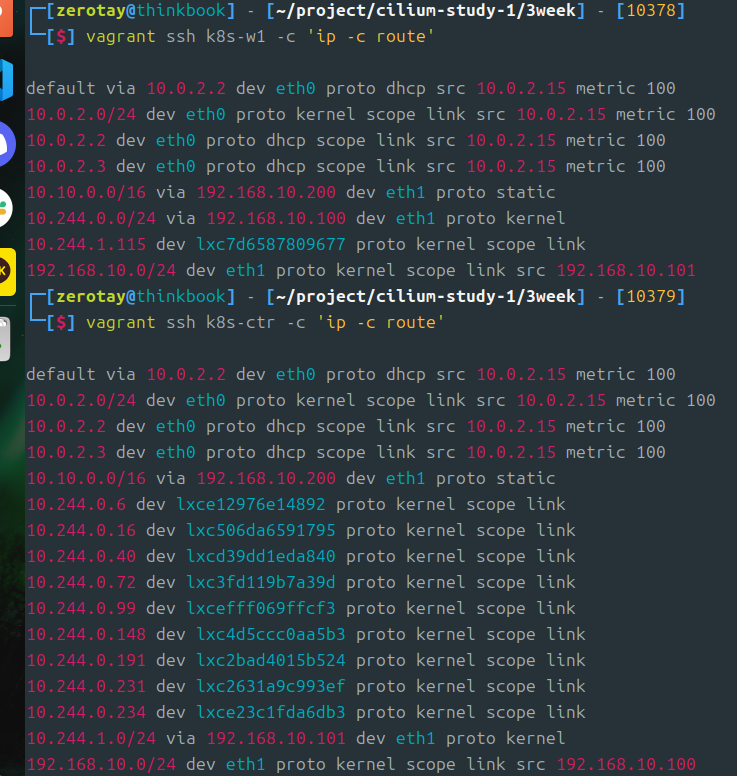Select interface name lxc2bad4015b524
The width and height of the screenshot is (737, 776).
point(271,660)
